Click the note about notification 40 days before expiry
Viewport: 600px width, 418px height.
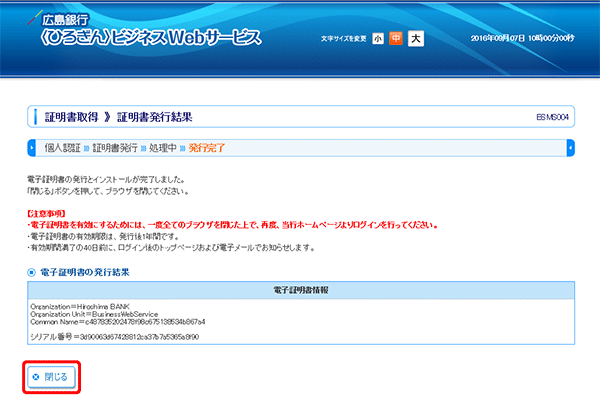(x=171, y=248)
